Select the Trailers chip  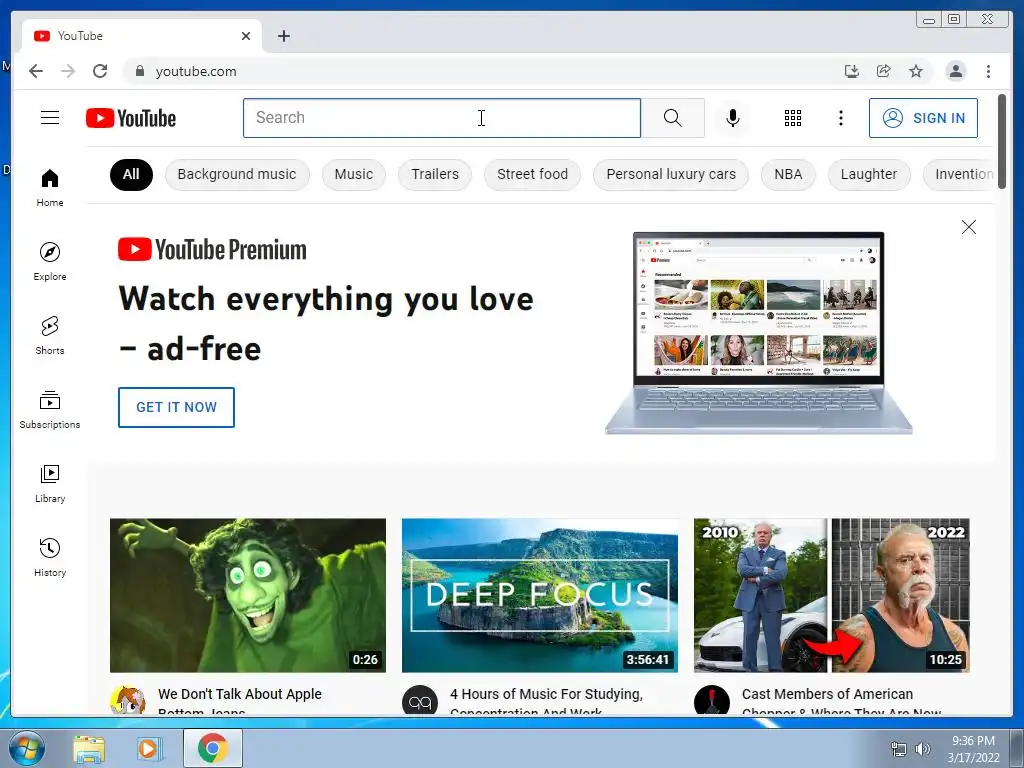435,174
